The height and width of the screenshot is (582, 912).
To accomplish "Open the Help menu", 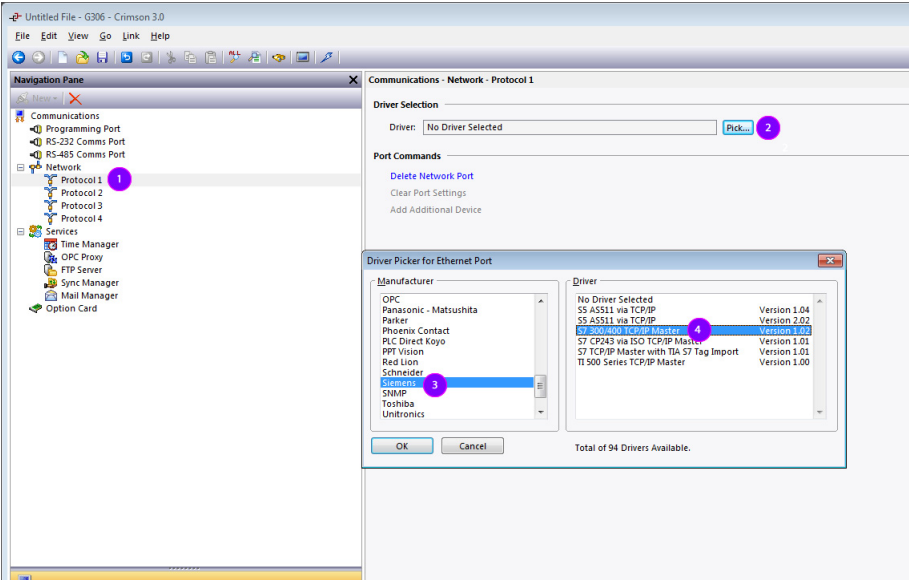I will click(160, 36).
